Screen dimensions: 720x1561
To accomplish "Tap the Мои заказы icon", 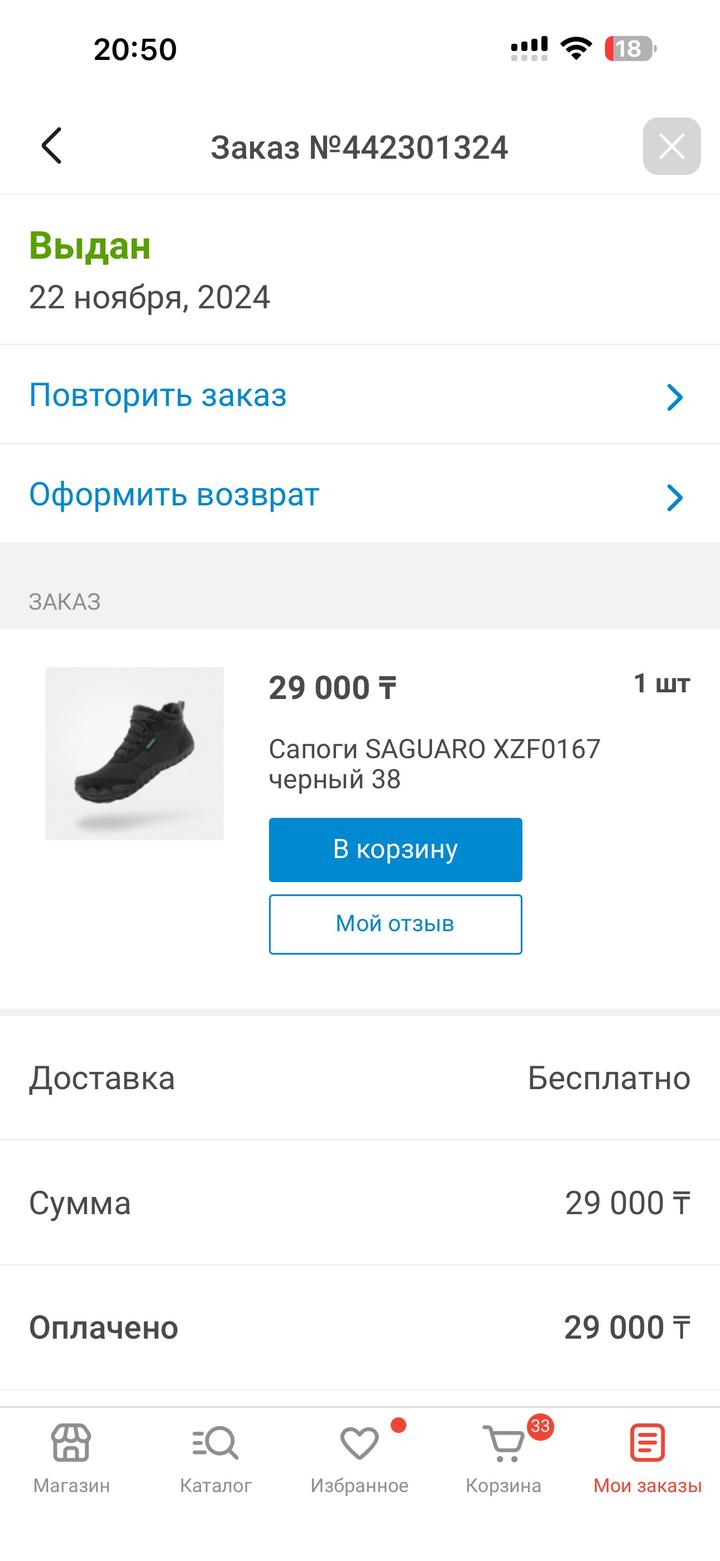I will (x=647, y=1443).
